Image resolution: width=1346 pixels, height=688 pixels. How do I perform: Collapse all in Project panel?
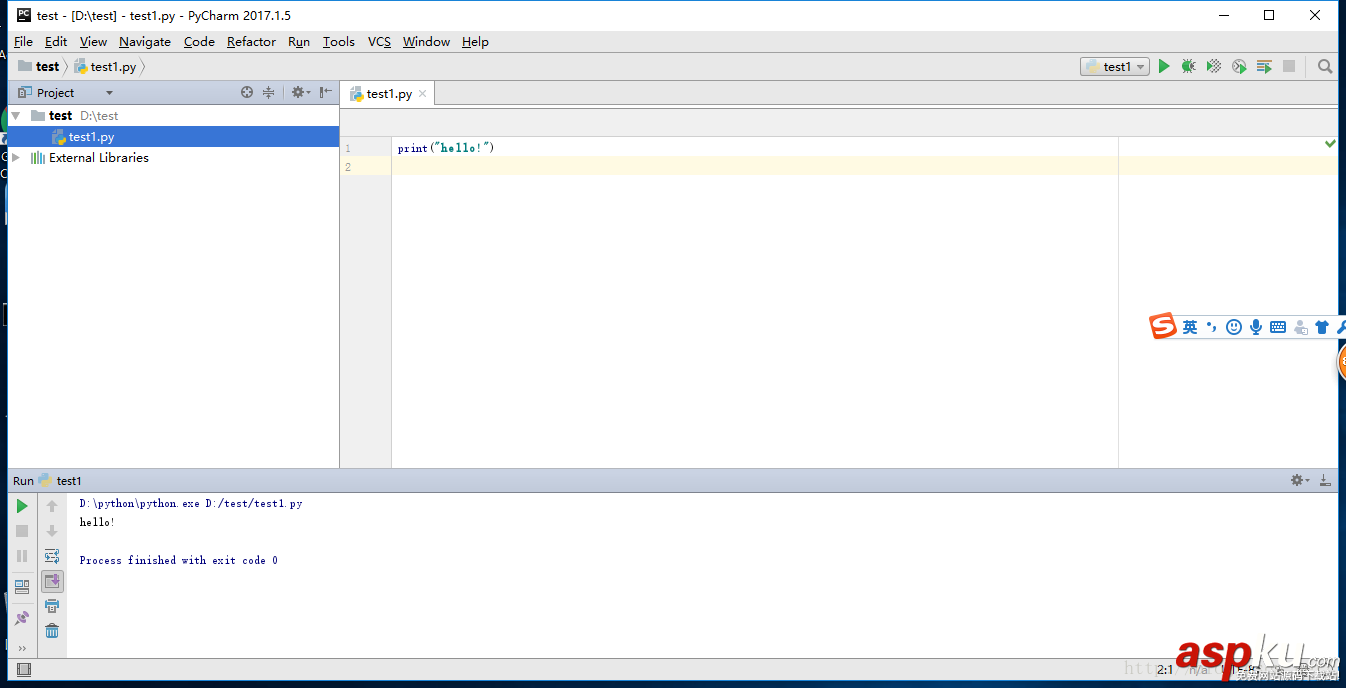268,92
